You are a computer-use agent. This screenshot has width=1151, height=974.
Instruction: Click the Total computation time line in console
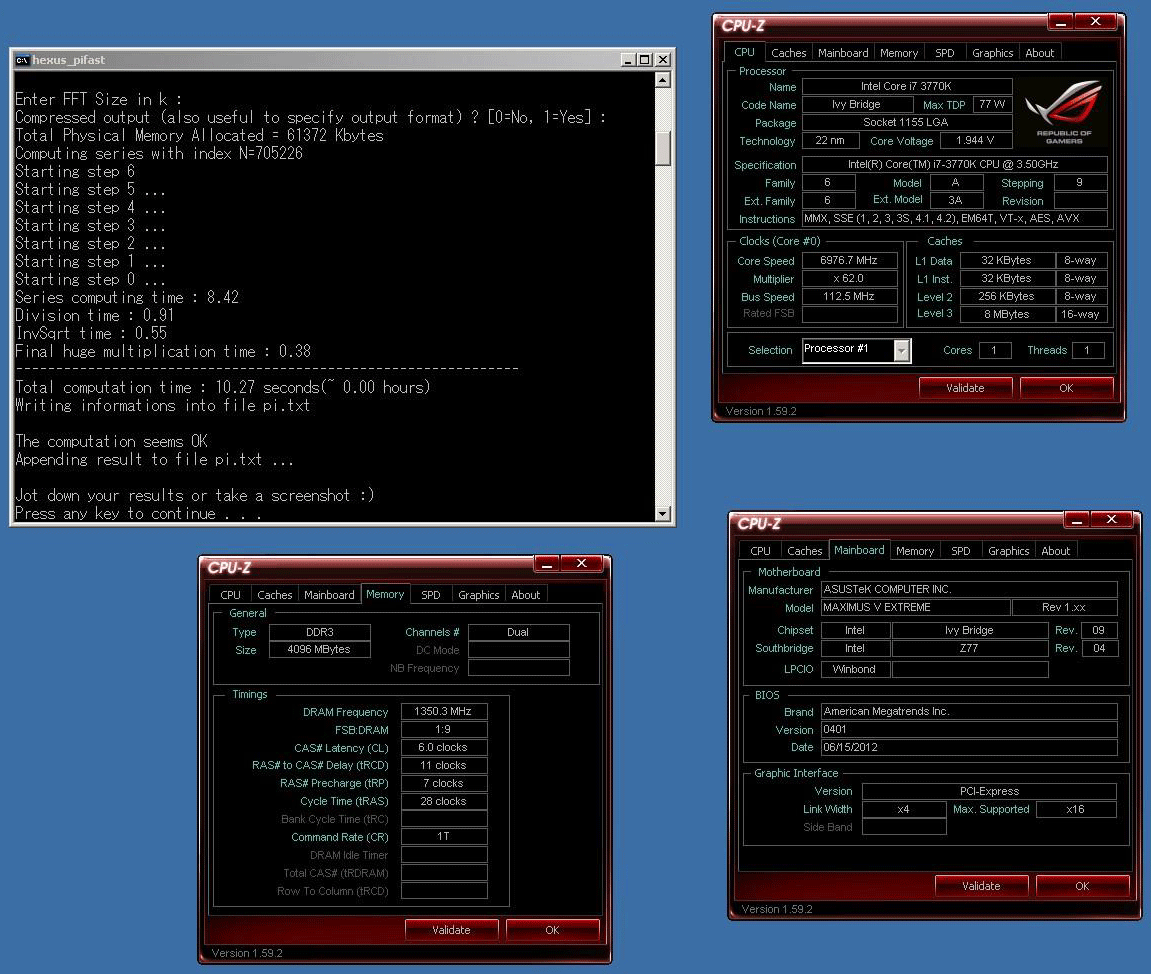tap(222, 388)
